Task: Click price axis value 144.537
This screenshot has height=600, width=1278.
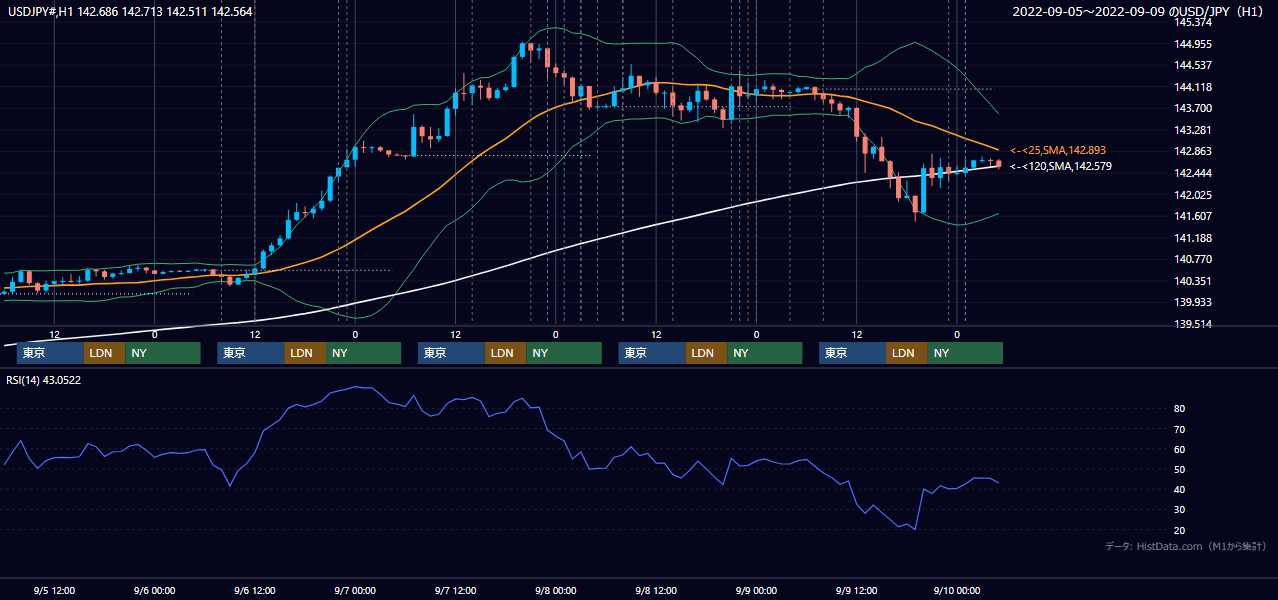Action: 1193,65
